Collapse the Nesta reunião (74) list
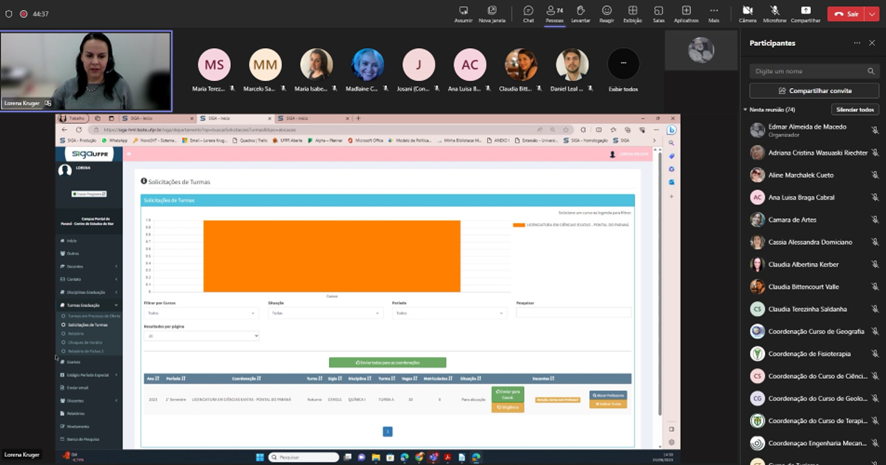This screenshot has height=465, width=886. (745, 109)
